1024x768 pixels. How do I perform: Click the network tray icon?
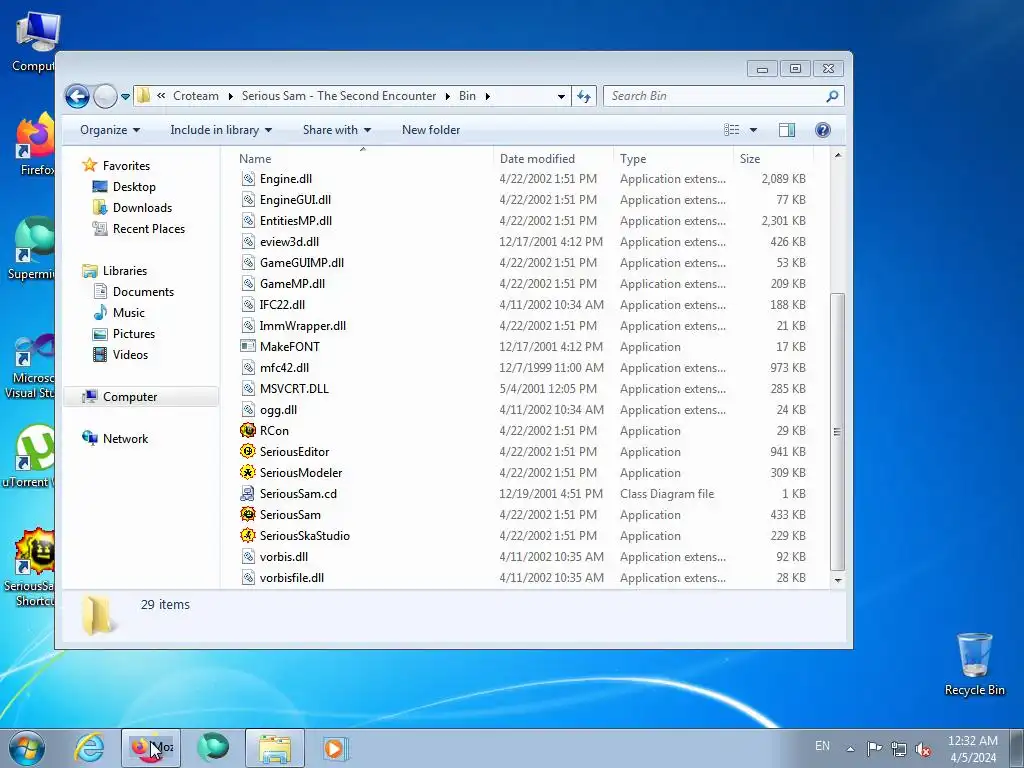(899, 749)
